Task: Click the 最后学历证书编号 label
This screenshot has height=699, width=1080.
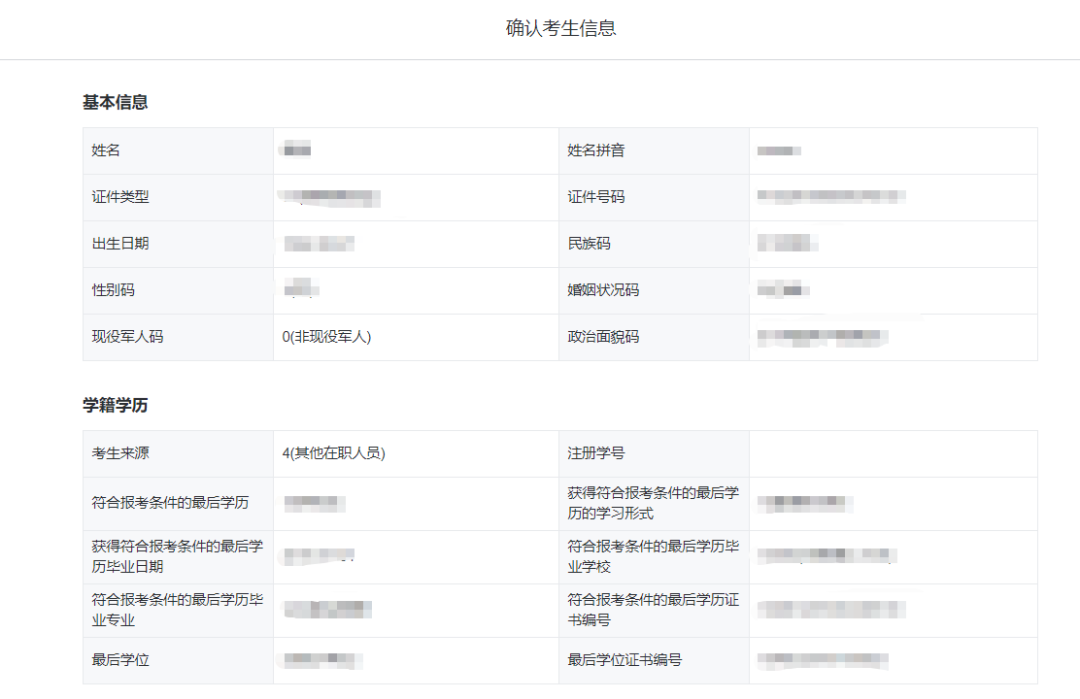Action: (x=653, y=609)
